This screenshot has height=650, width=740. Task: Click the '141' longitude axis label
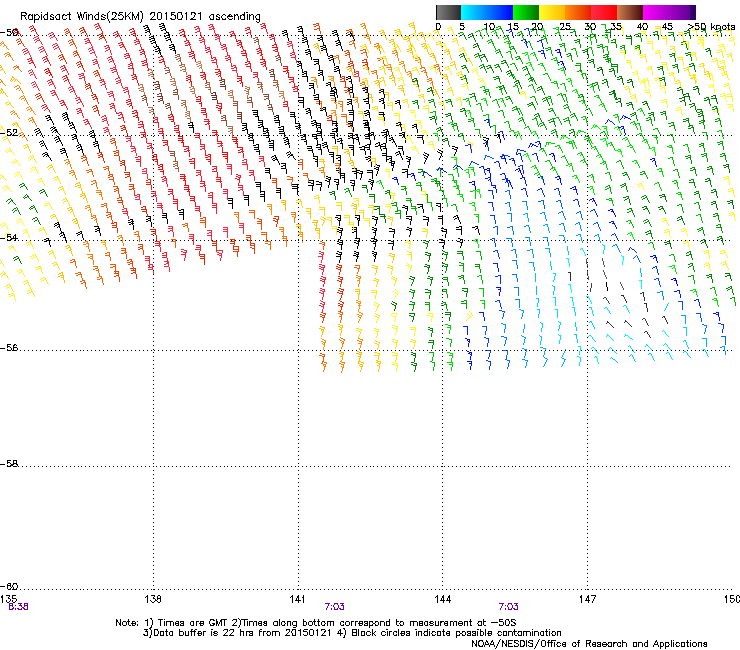(x=297, y=599)
